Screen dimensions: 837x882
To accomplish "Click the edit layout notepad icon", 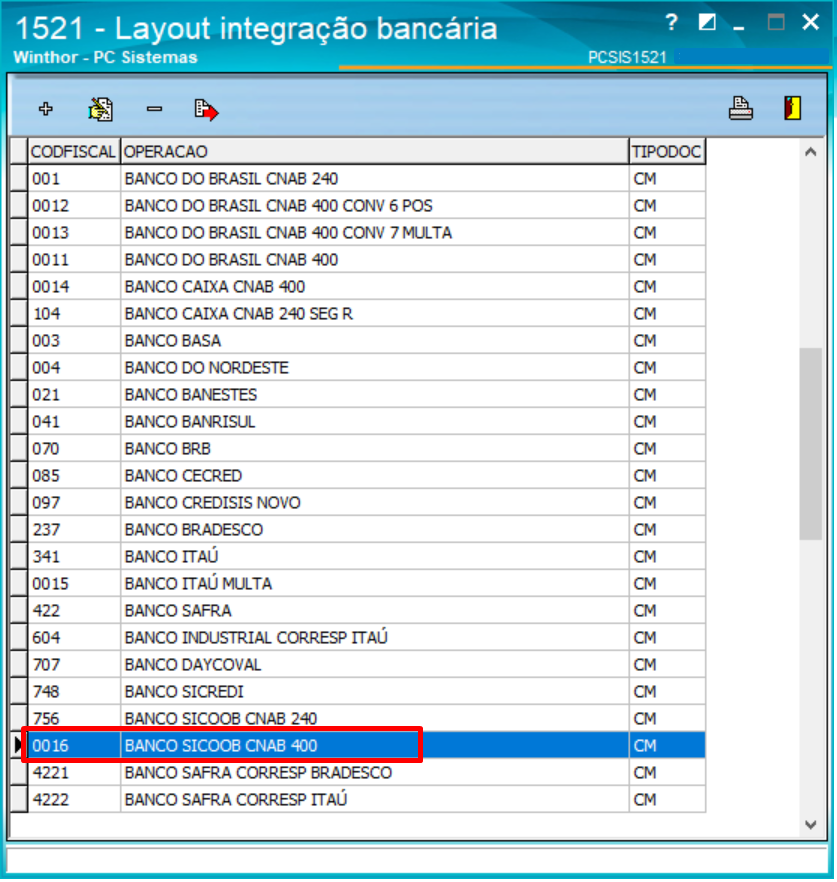I will pyautogui.click(x=100, y=109).
